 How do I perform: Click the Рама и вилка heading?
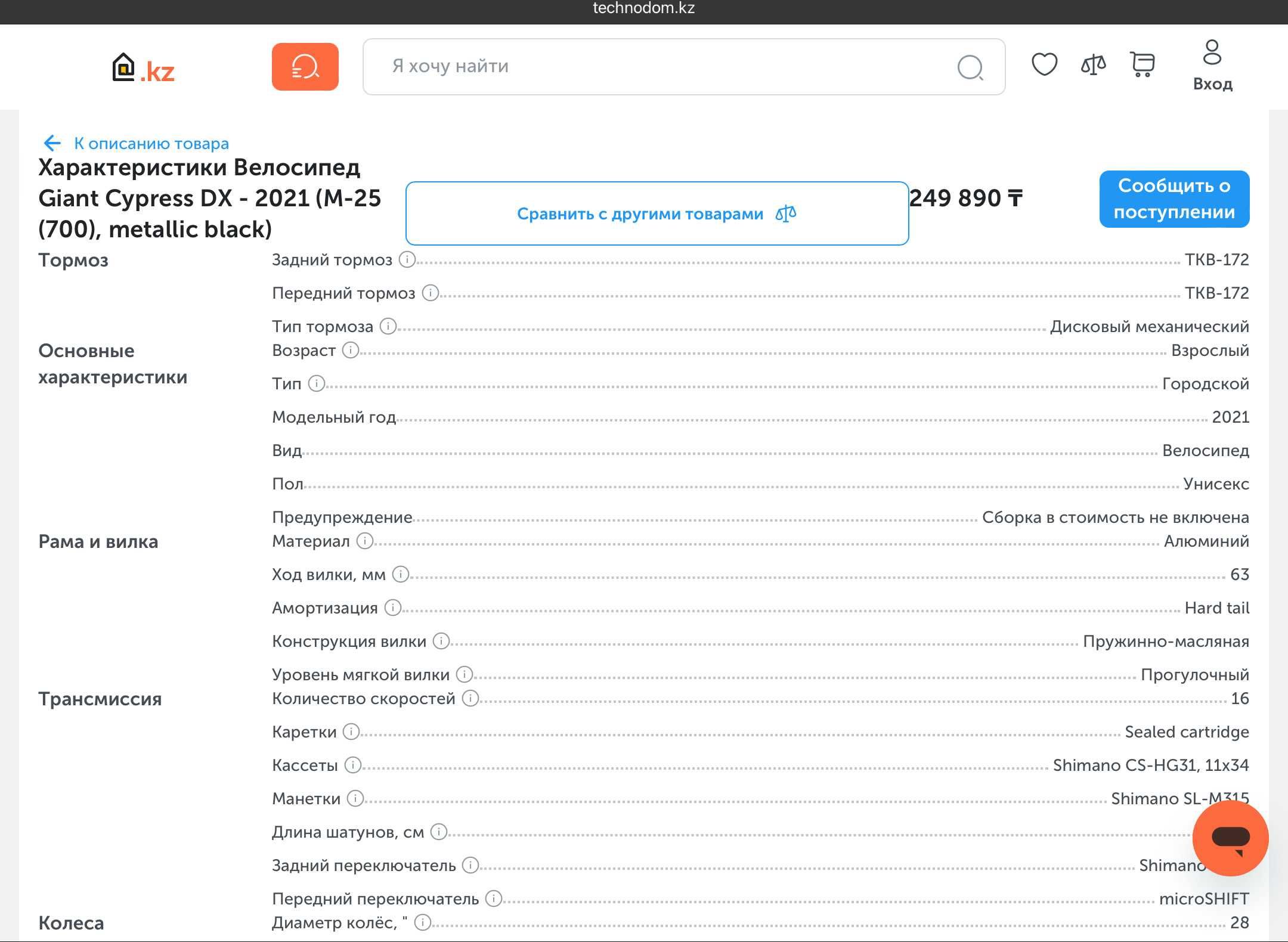point(98,541)
